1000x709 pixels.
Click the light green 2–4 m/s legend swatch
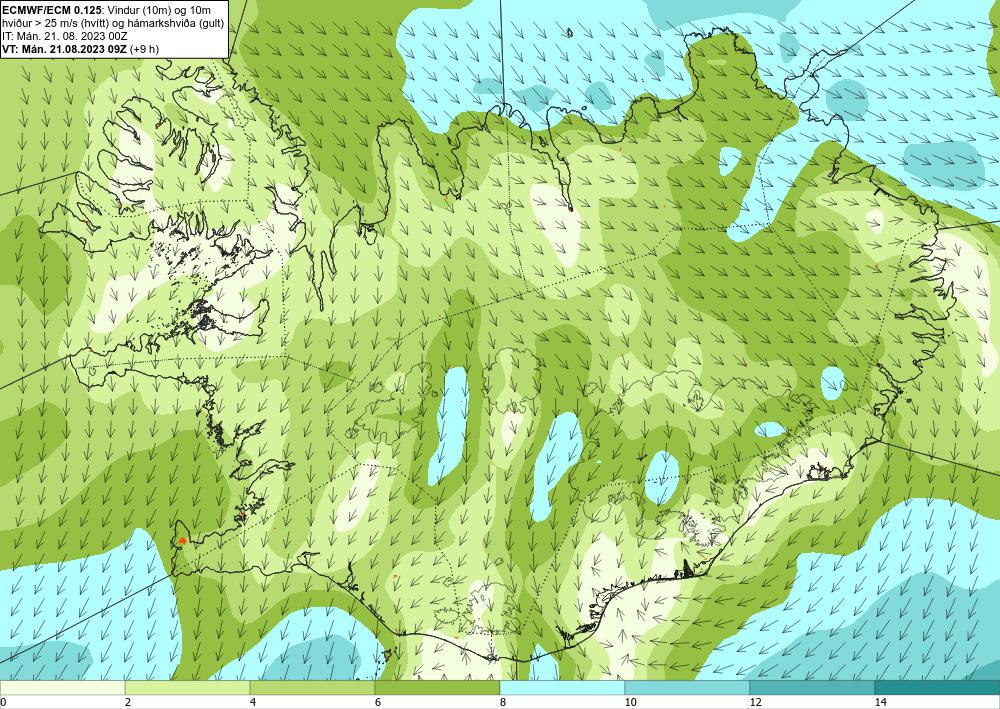[x=188, y=687]
